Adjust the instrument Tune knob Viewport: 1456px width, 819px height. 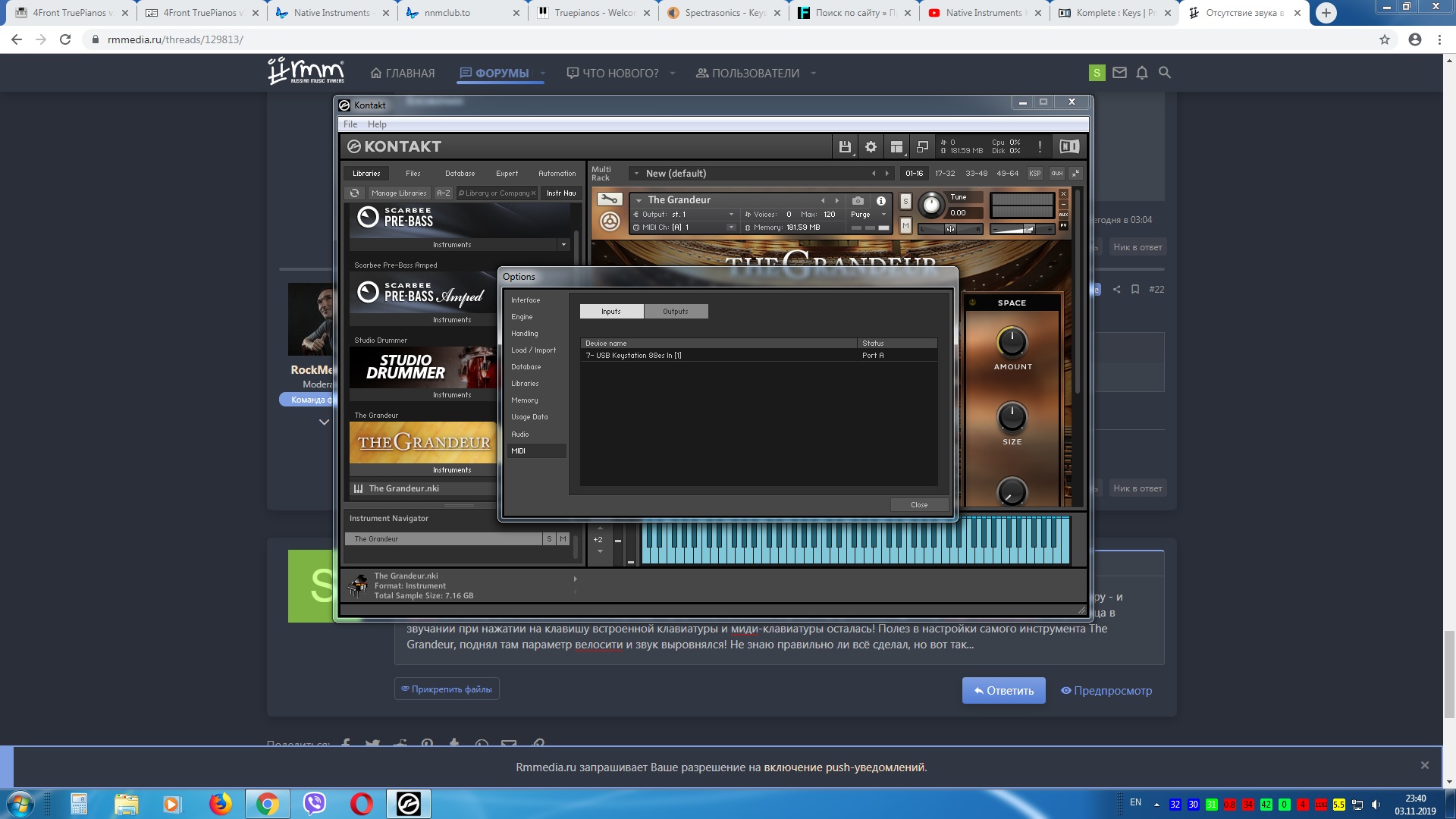click(930, 204)
